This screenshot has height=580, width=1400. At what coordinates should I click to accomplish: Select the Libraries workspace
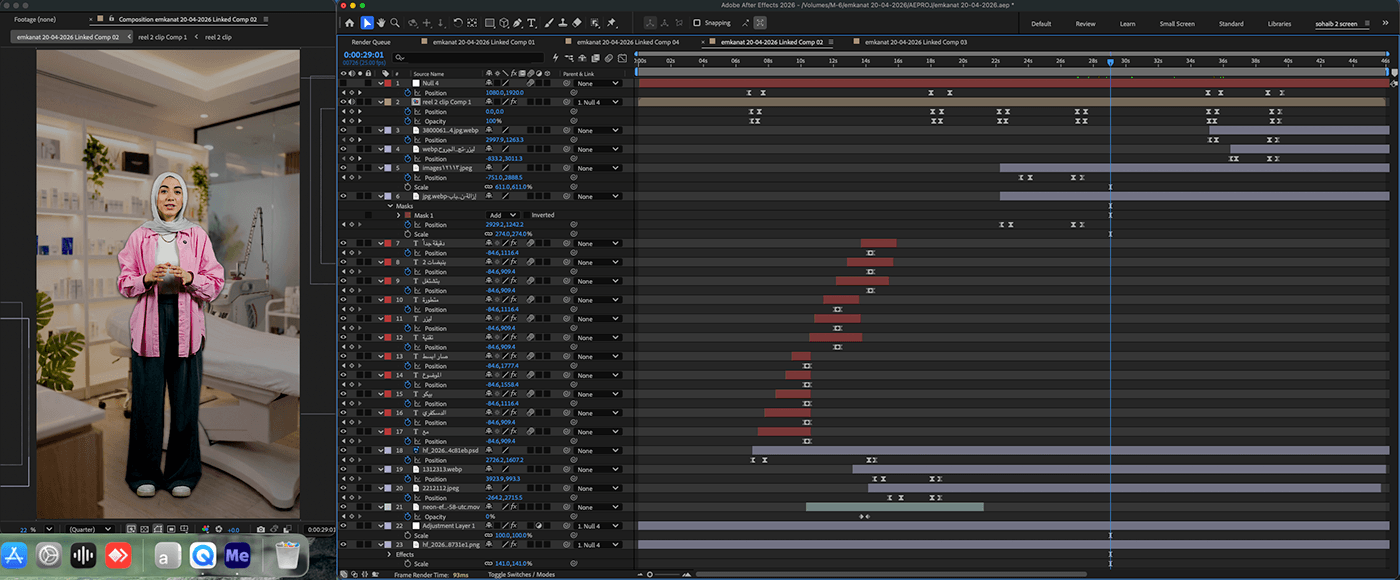coord(1279,23)
